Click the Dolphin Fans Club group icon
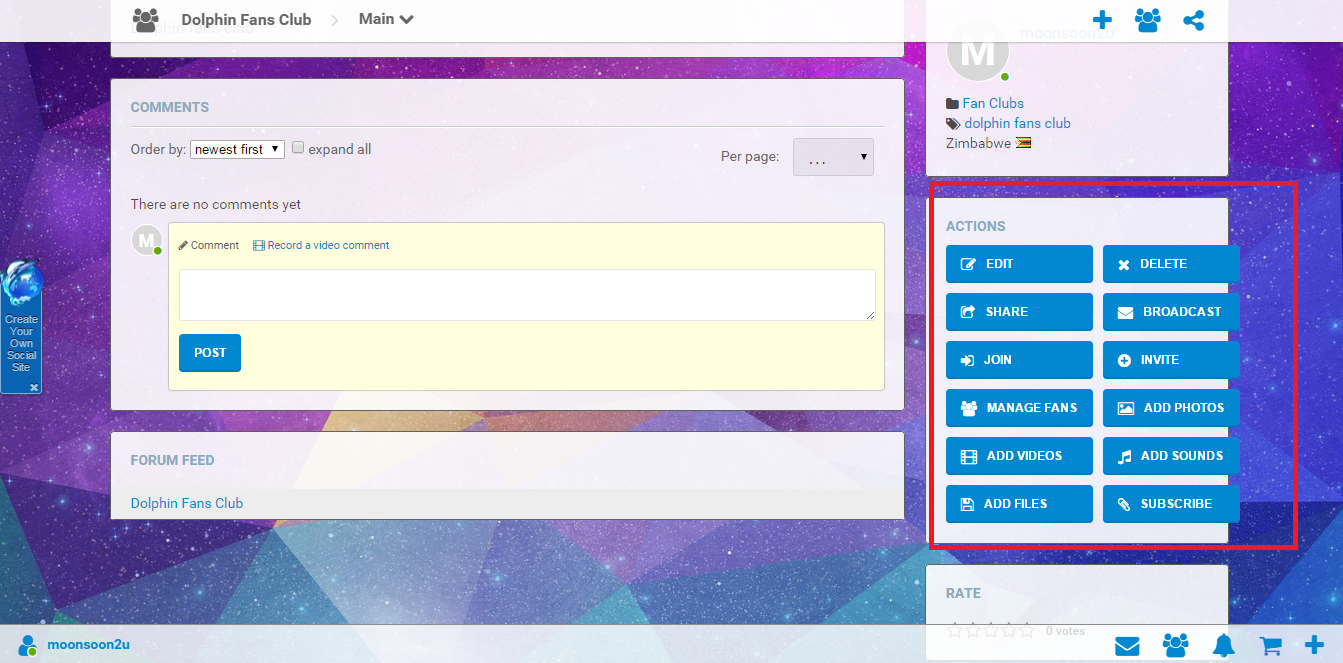 pos(146,19)
